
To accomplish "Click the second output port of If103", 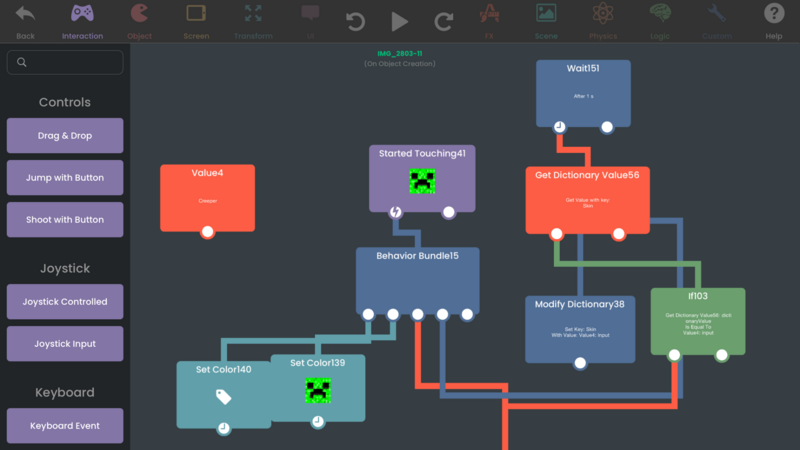I will [721, 355].
